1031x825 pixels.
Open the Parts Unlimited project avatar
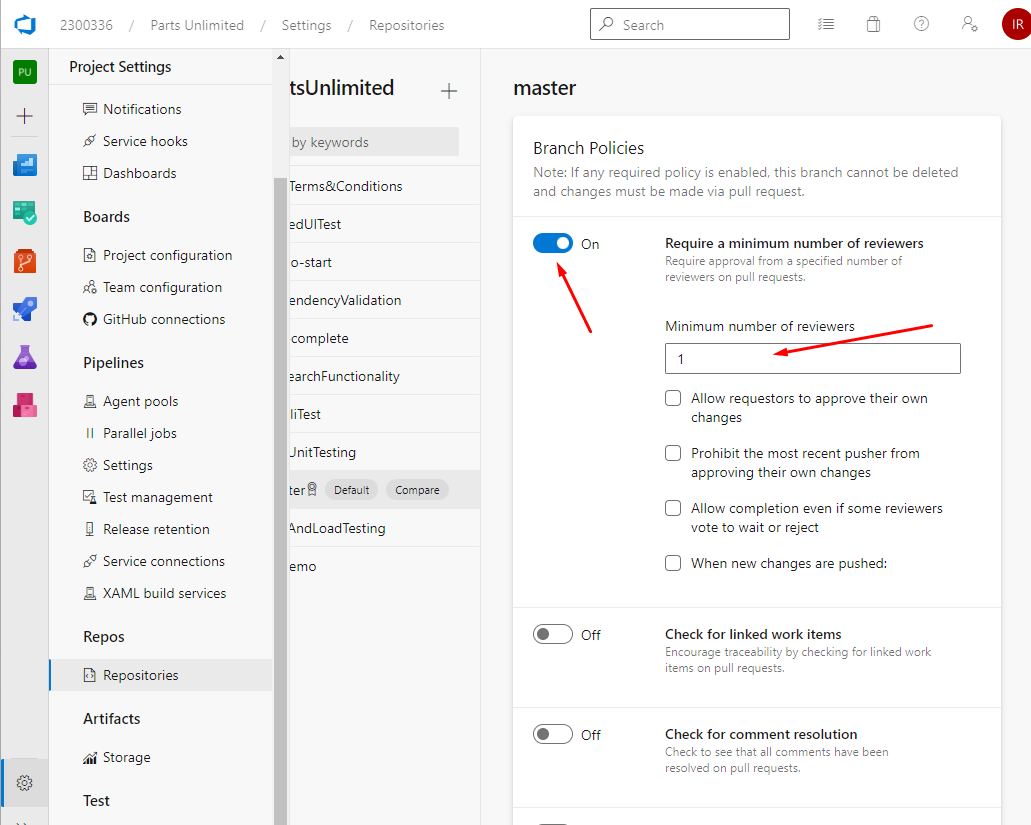(25, 72)
